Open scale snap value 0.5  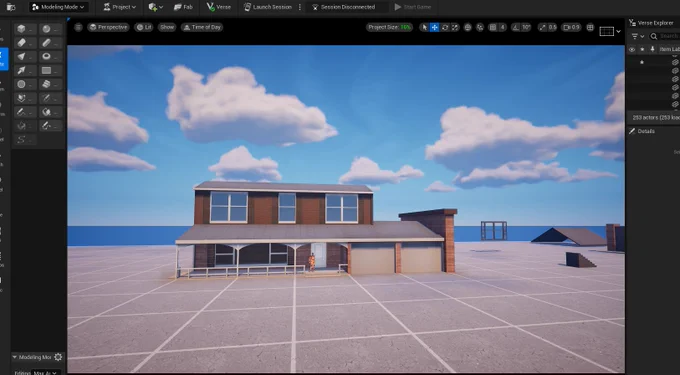coord(552,27)
